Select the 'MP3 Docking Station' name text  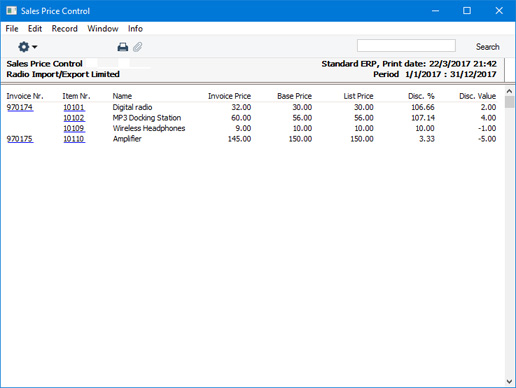[x=147, y=118]
